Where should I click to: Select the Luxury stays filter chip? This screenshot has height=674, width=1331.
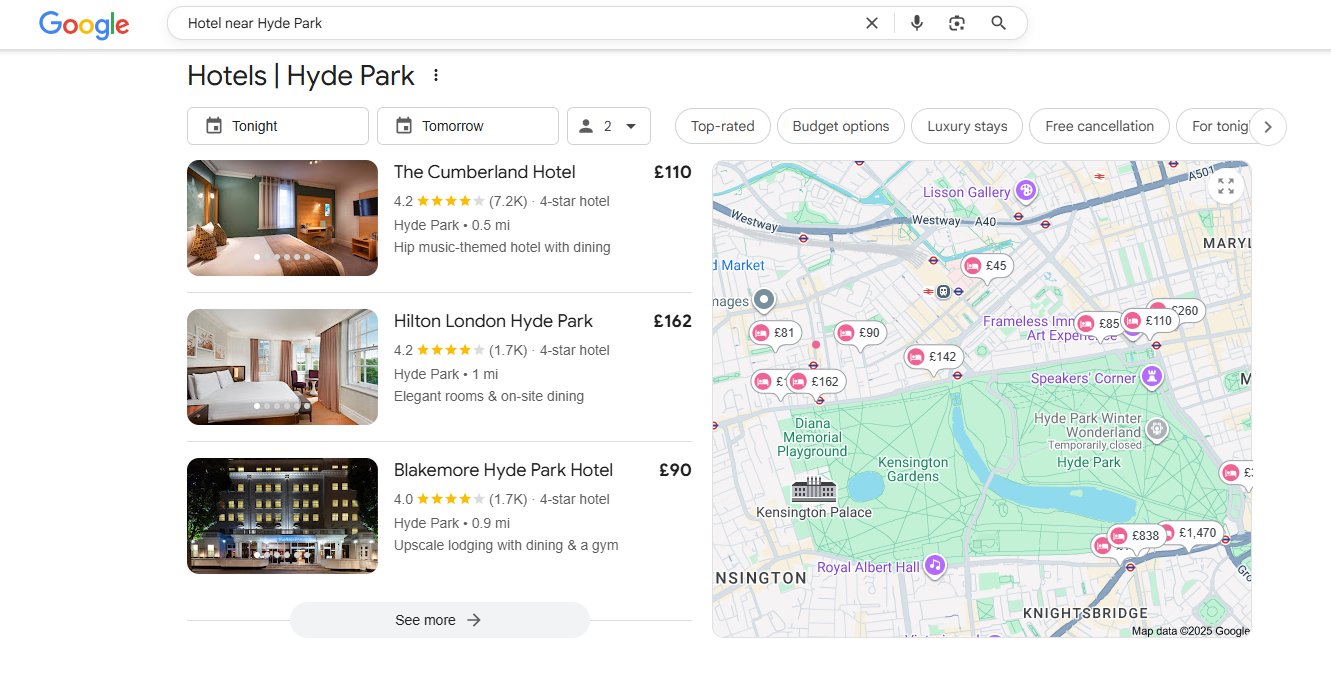point(966,126)
